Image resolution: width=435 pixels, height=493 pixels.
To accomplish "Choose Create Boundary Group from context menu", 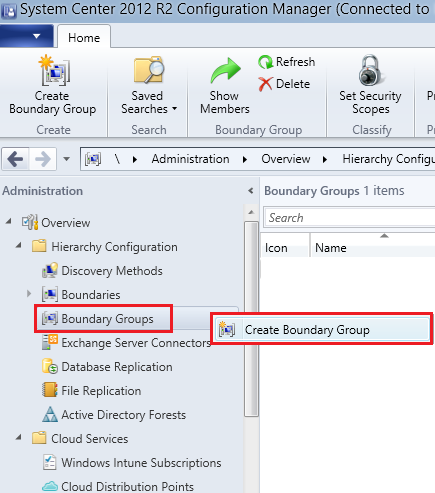I will click(x=322, y=330).
